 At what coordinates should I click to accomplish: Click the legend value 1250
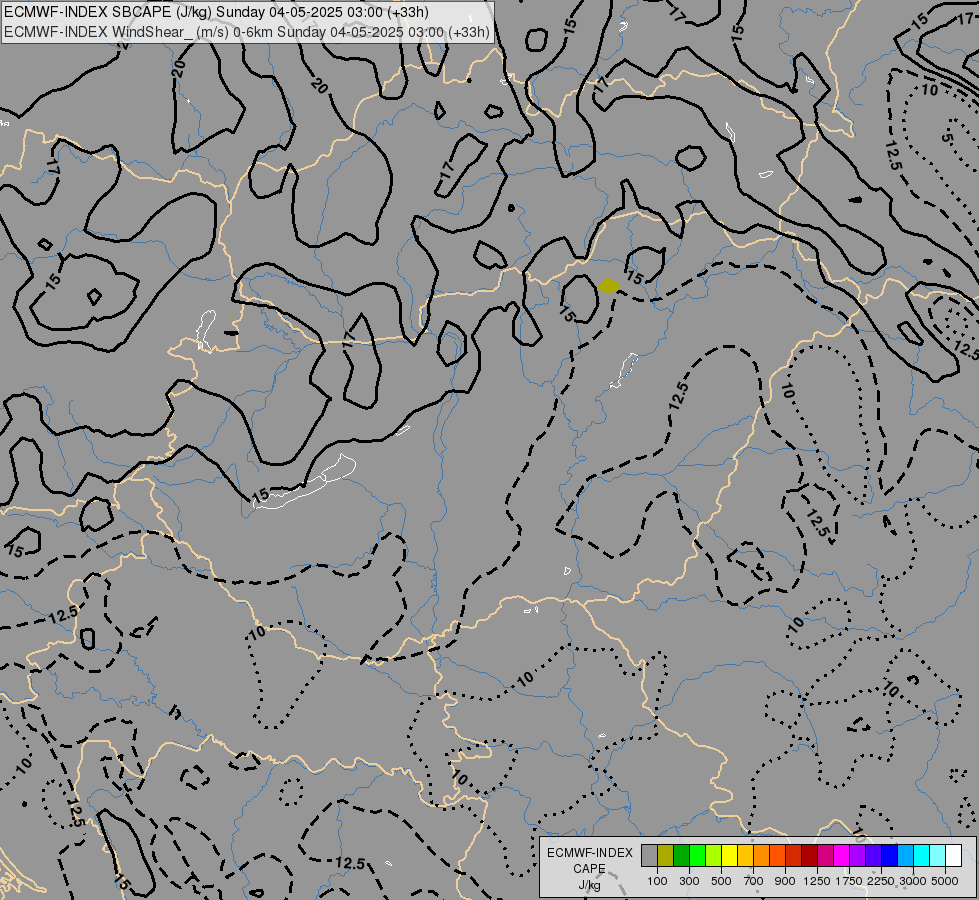pyautogui.click(x=817, y=881)
